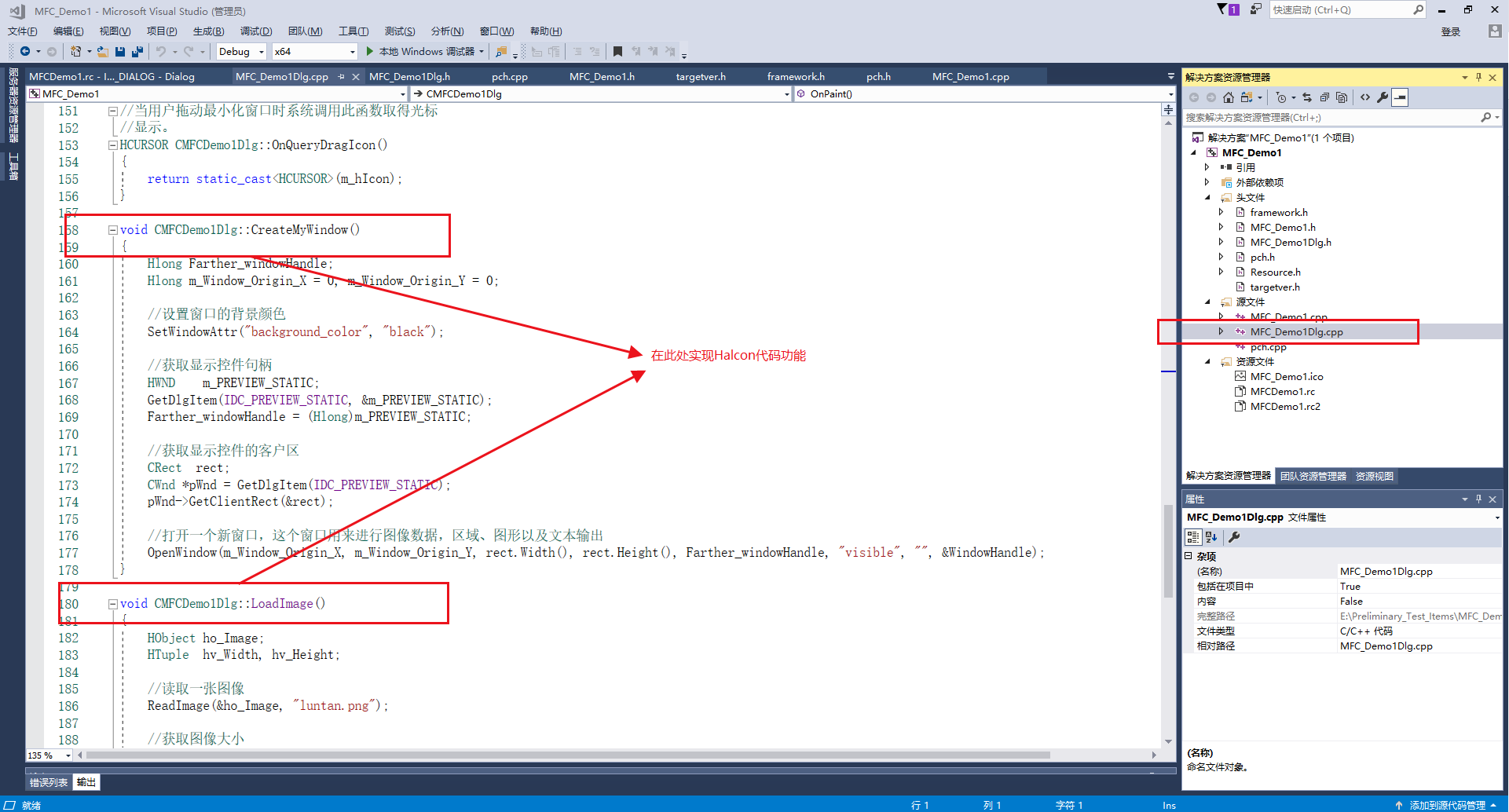1509x812 pixels.
Task: Open the MFC_Demo1 scope dropdown
Action: click(x=218, y=93)
